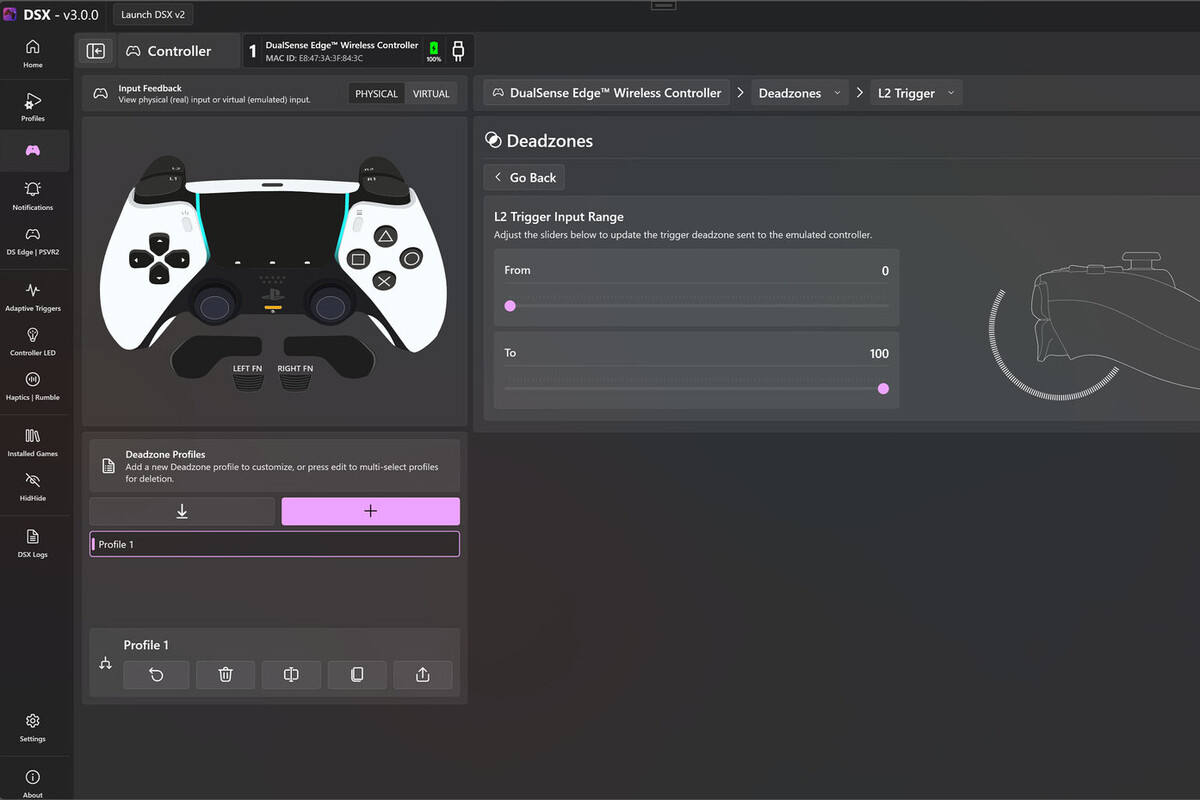Add a new Deadzone profile with plus button

pyautogui.click(x=371, y=511)
